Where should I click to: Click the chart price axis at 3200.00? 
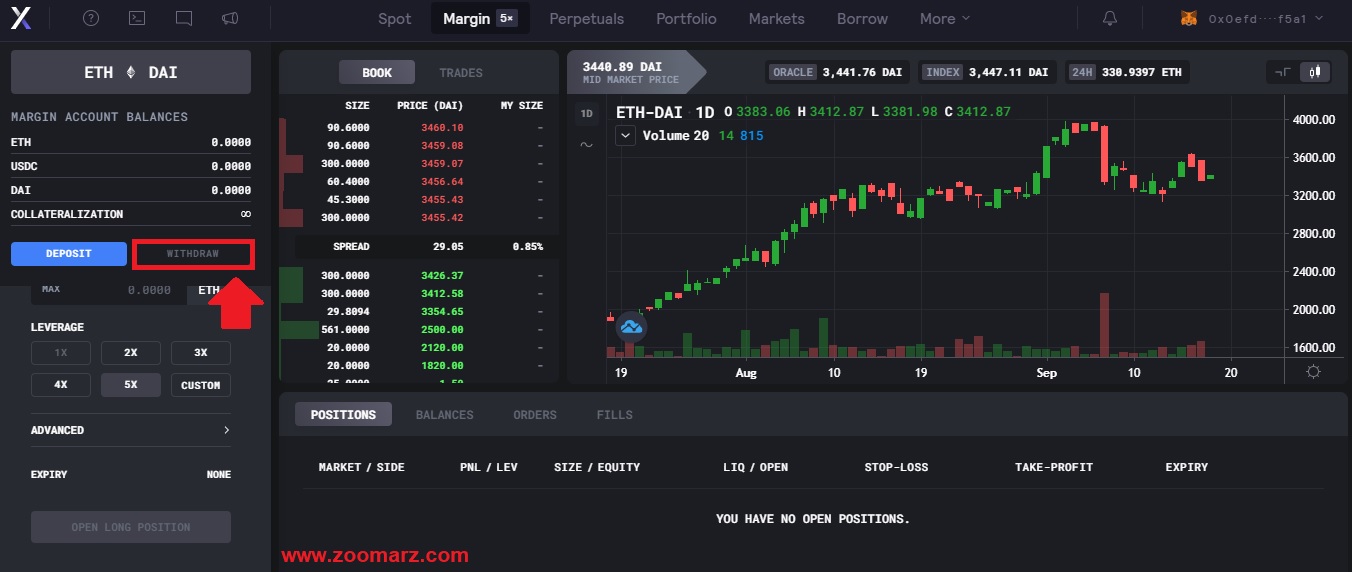[1313, 196]
